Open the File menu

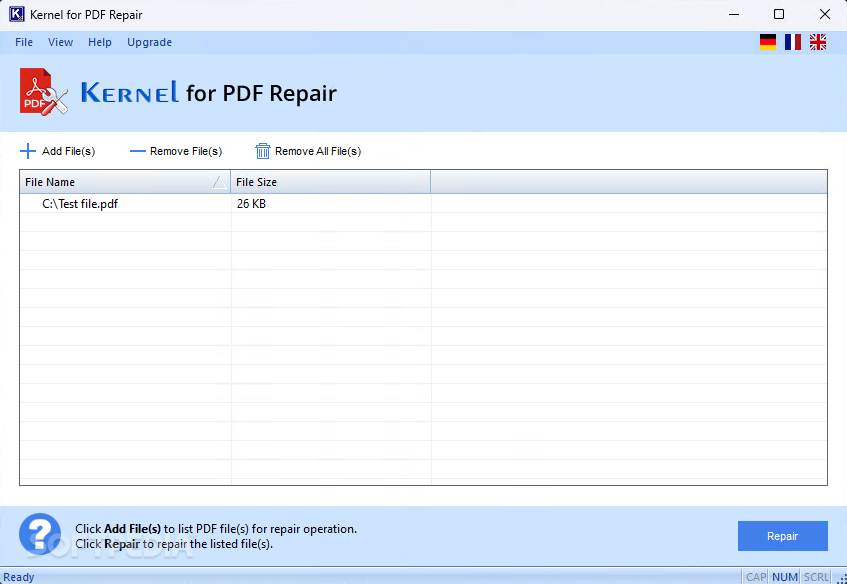[24, 42]
